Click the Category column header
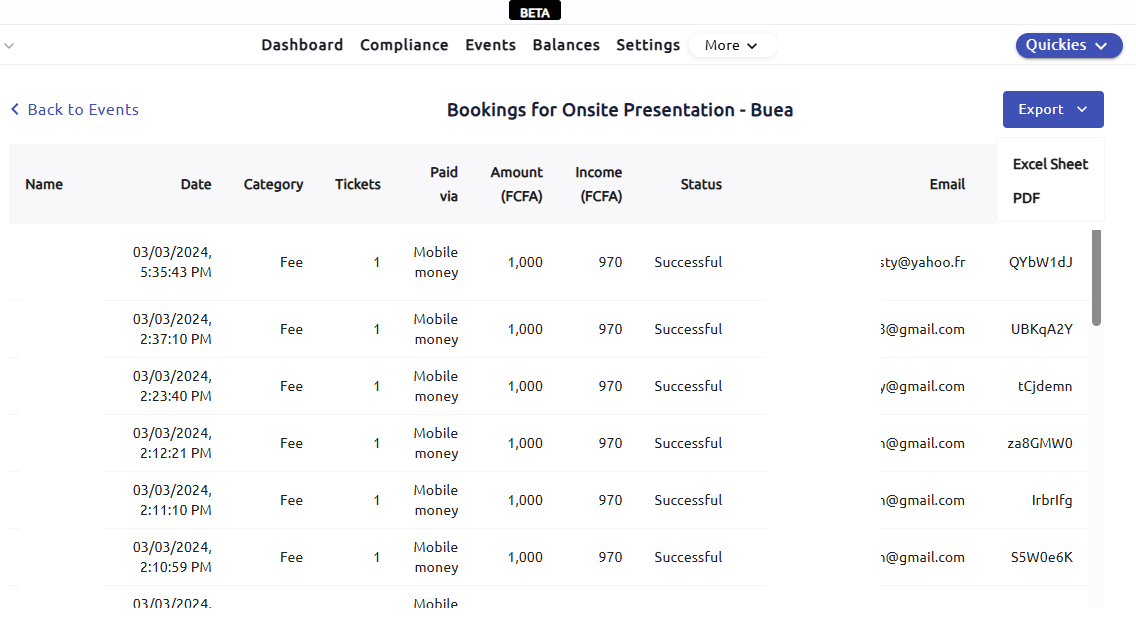Image resolution: width=1136 pixels, height=624 pixels. 273,185
